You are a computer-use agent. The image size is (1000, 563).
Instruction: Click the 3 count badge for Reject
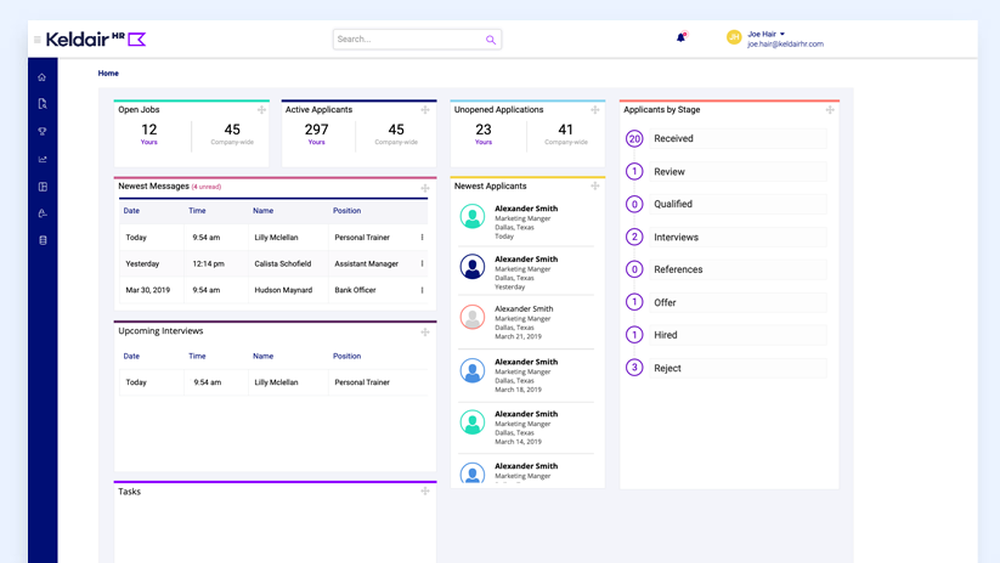click(x=634, y=367)
